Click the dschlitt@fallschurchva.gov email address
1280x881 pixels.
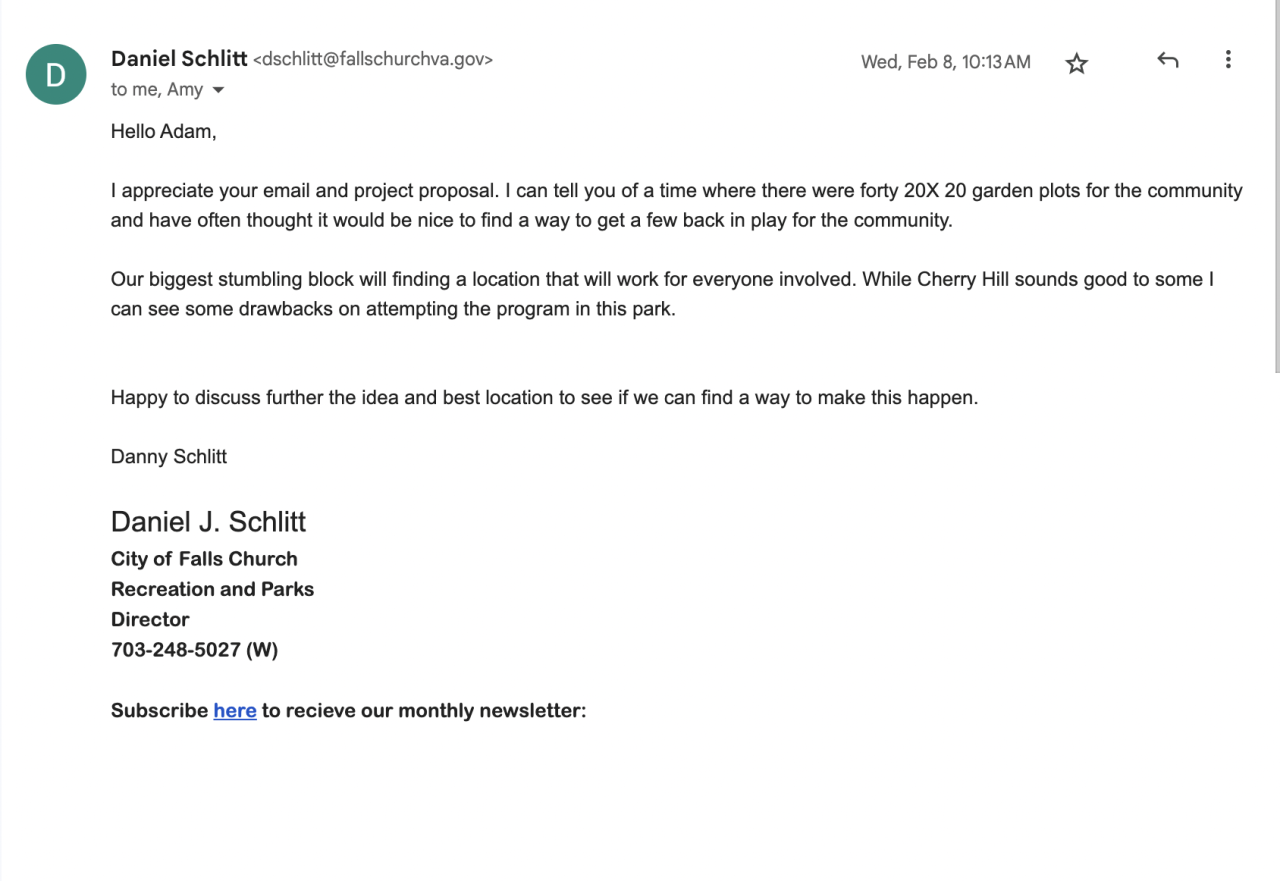click(373, 60)
